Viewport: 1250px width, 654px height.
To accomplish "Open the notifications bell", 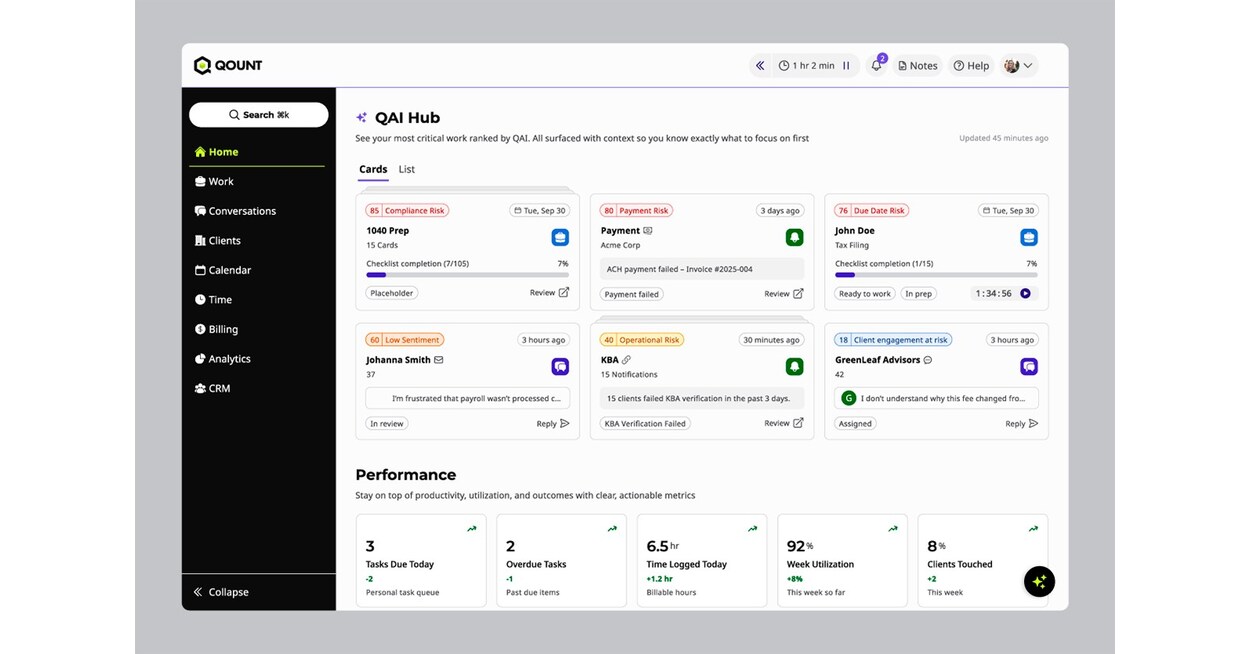I will (x=876, y=65).
